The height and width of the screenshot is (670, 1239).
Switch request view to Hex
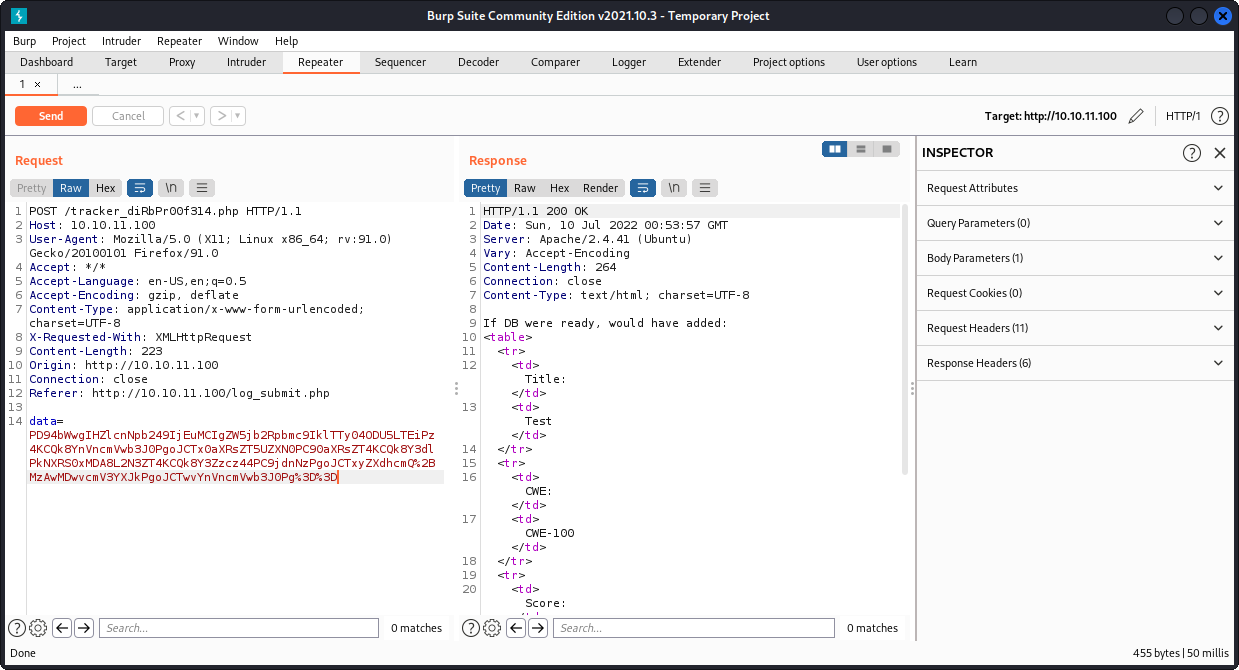pos(106,188)
